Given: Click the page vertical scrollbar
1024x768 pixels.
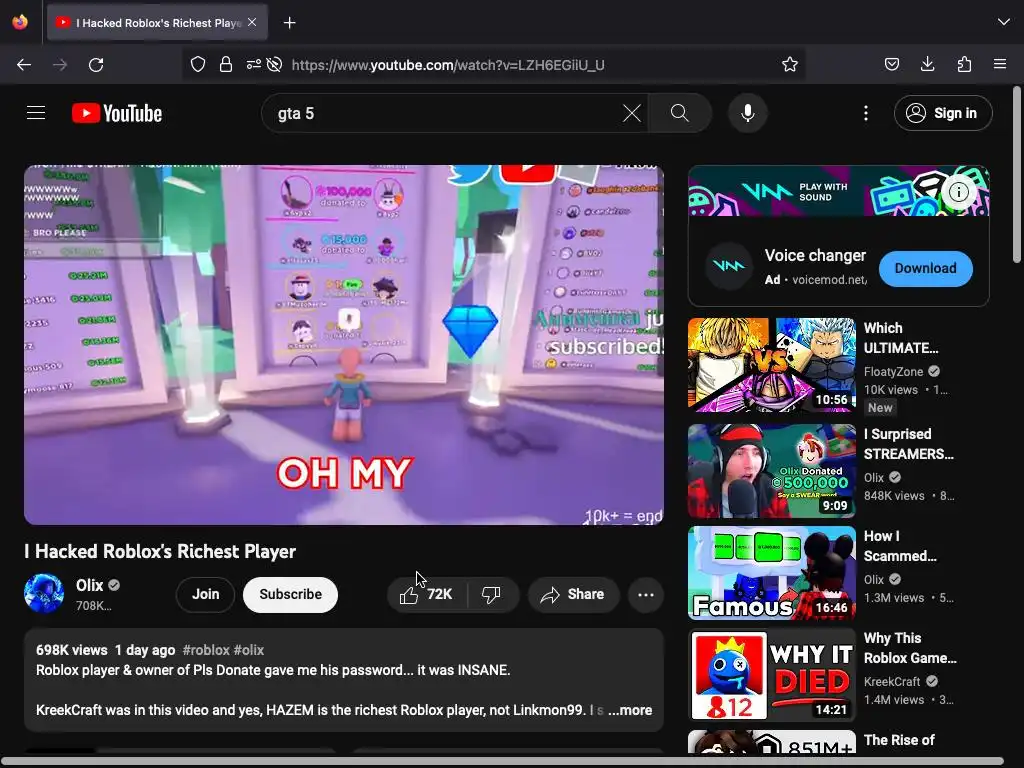Looking at the screenshot, I should coord(1016,175).
